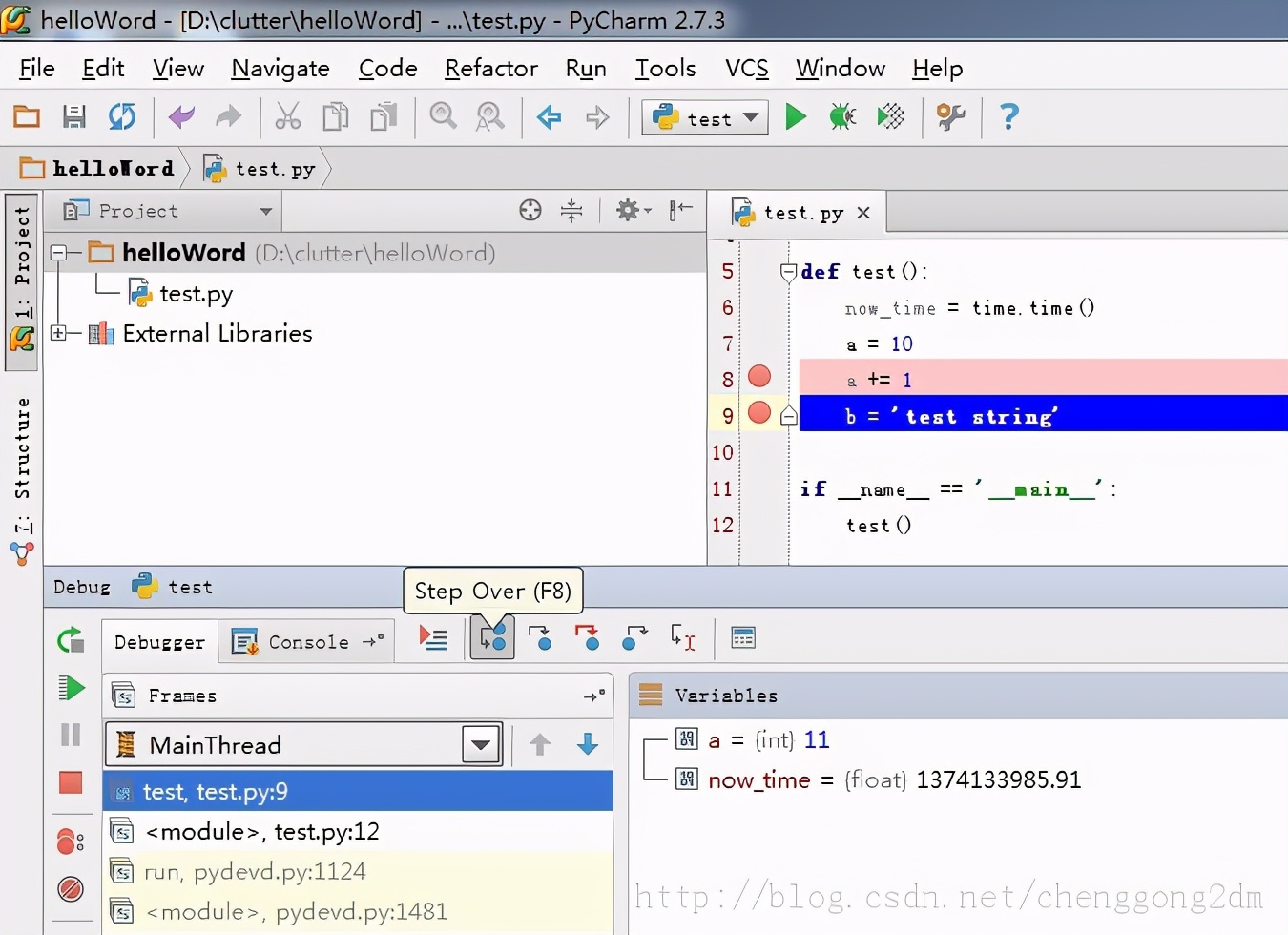Click the Evaluate Expression icon
The image size is (1288, 935).
coord(743,637)
